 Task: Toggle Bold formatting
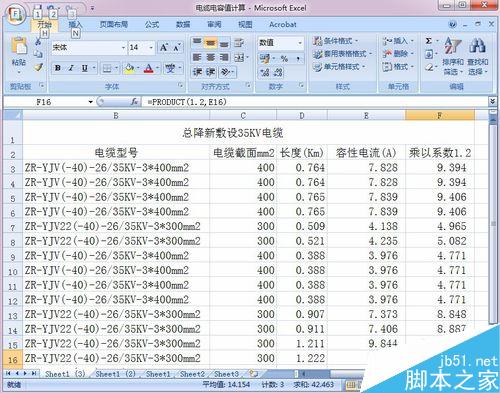tap(58, 68)
